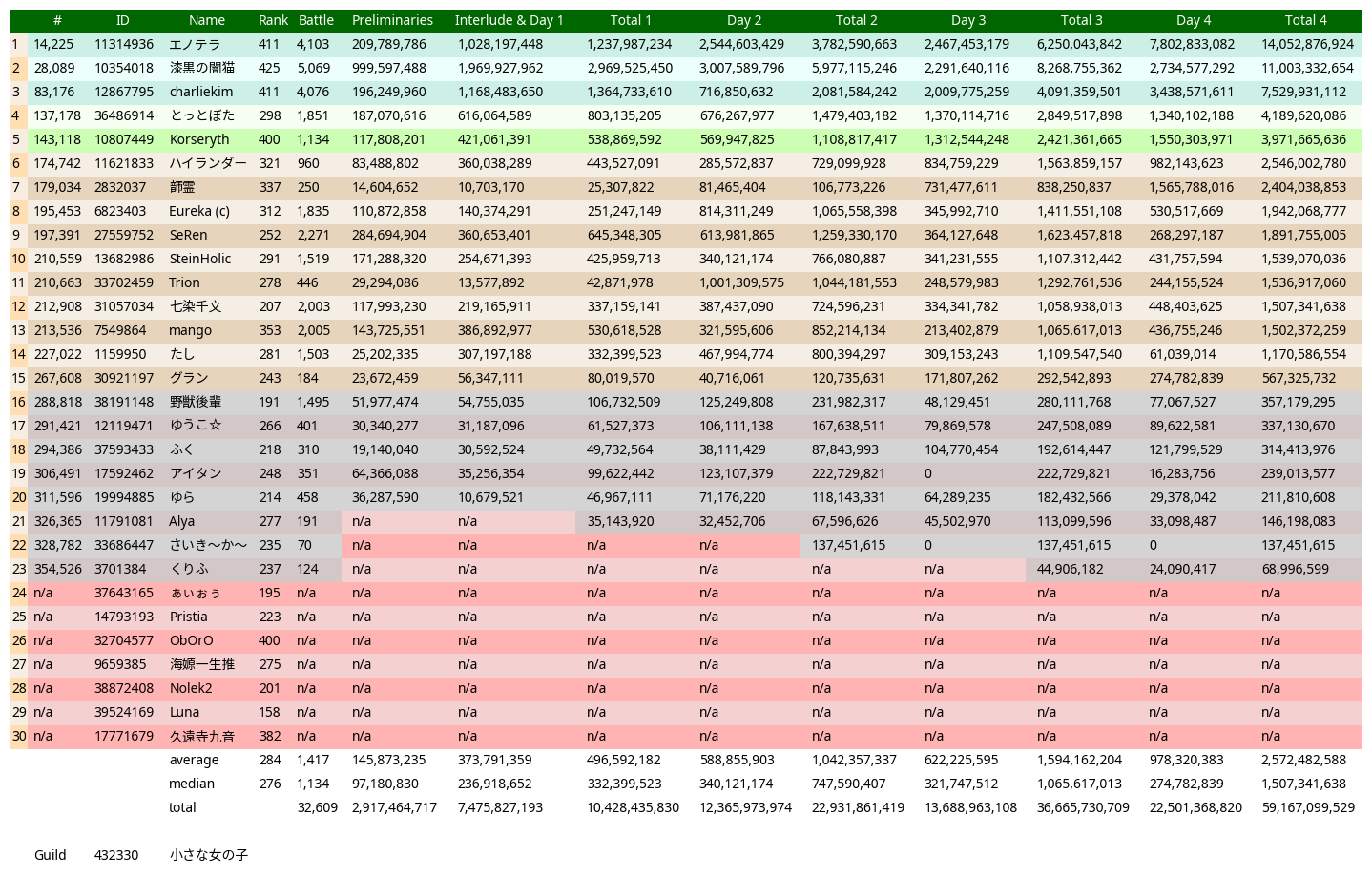The image size is (1372, 878).
Task: Click the Total 1 value 538,869,592
Action: tap(624, 139)
